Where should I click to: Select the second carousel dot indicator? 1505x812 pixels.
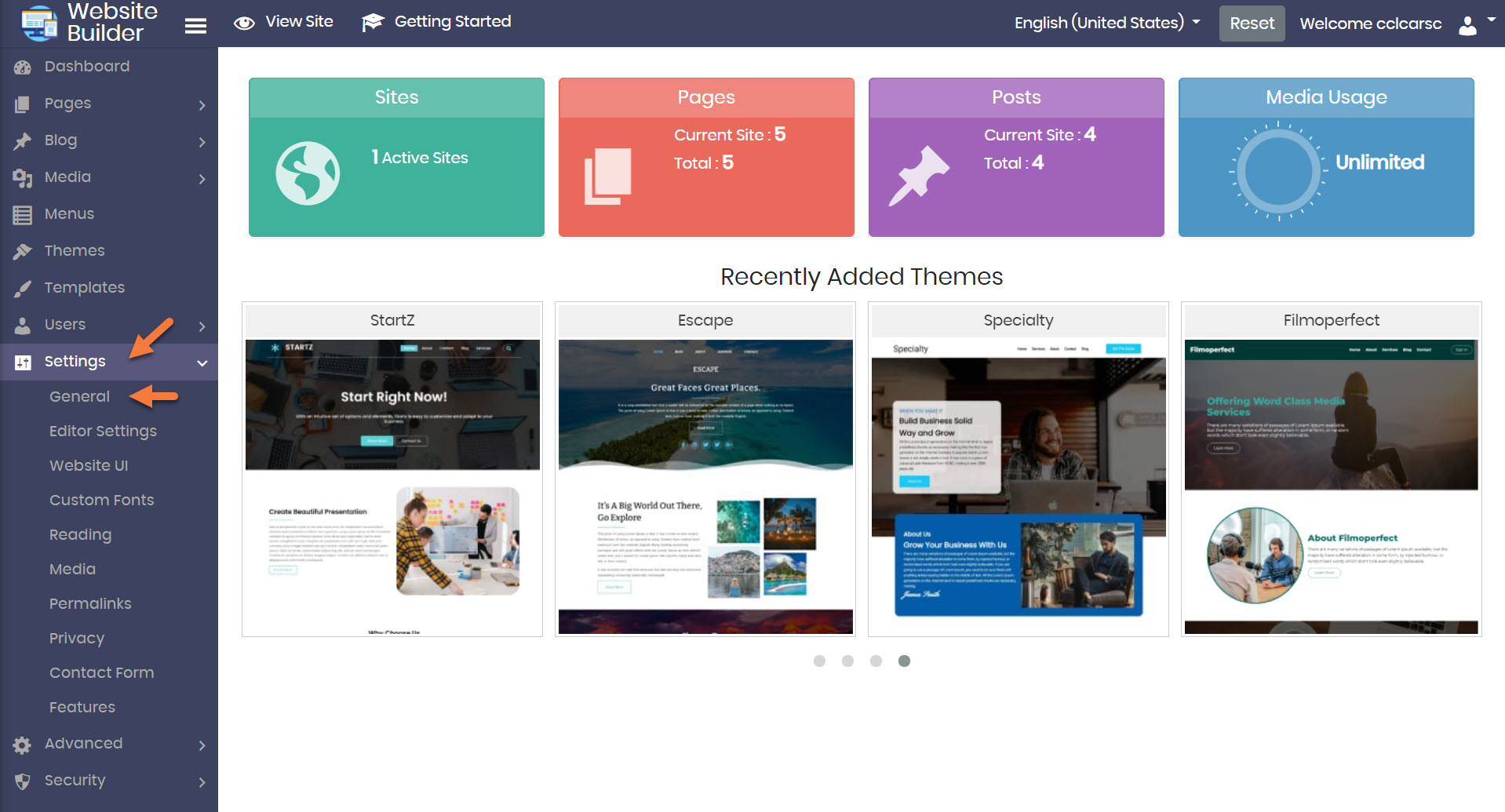(847, 661)
